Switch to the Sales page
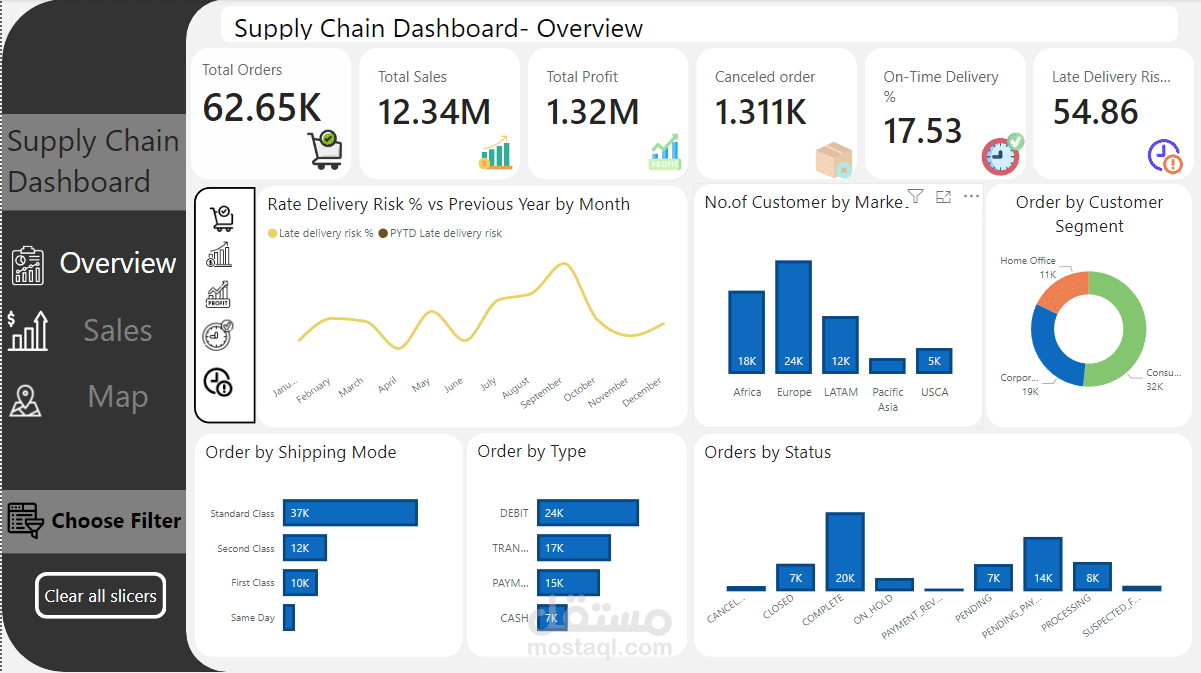Viewport: 1201px width, 673px height. pyautogui.click(x=117, y=330)
